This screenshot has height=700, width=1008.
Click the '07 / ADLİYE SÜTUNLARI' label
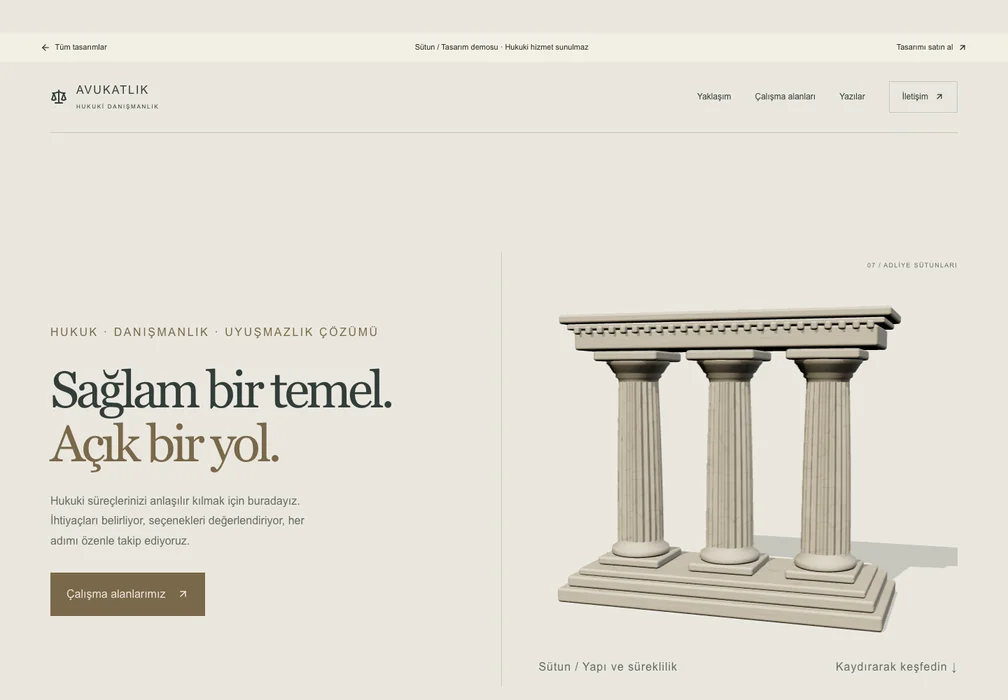[x=912, y=265]
